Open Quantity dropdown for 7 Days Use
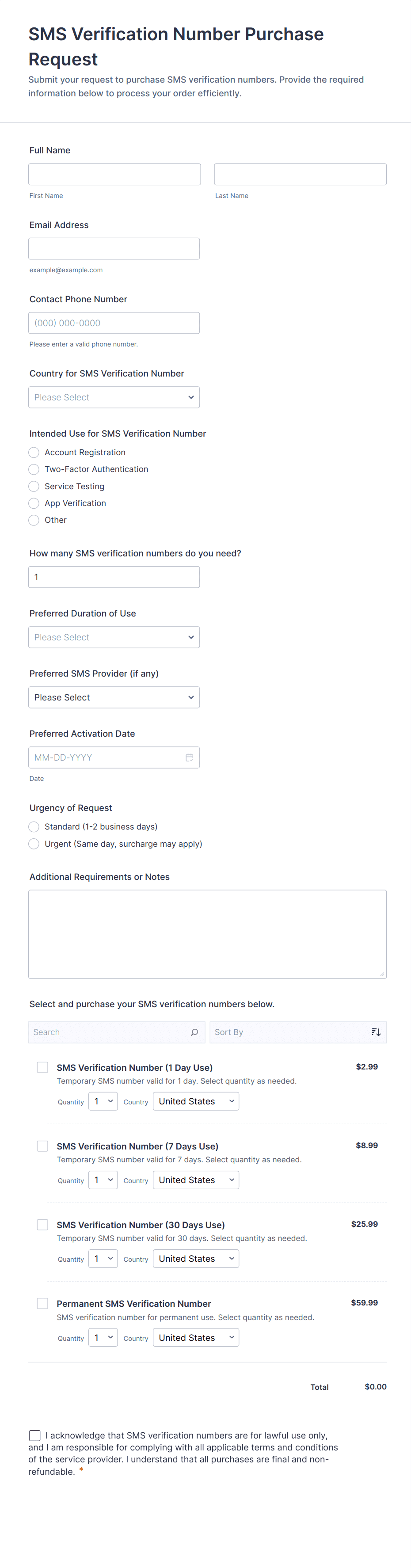 click(x=103, y=1180)
